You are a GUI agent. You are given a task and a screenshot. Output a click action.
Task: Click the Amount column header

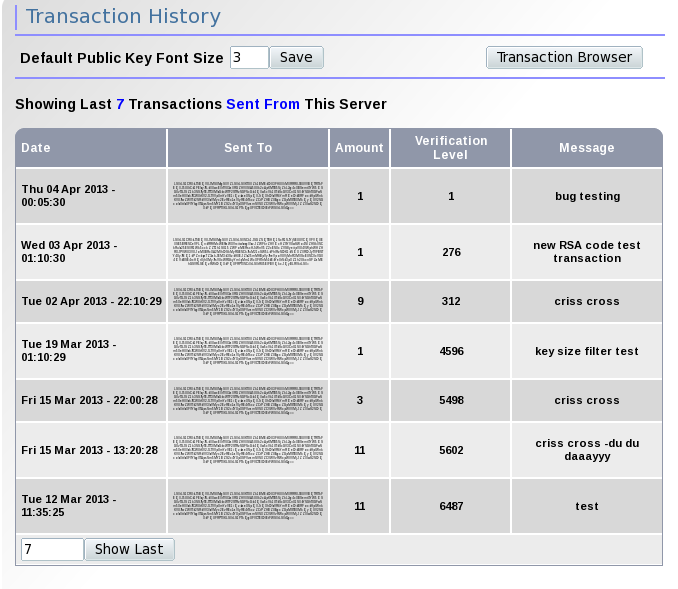pos(359,148)
